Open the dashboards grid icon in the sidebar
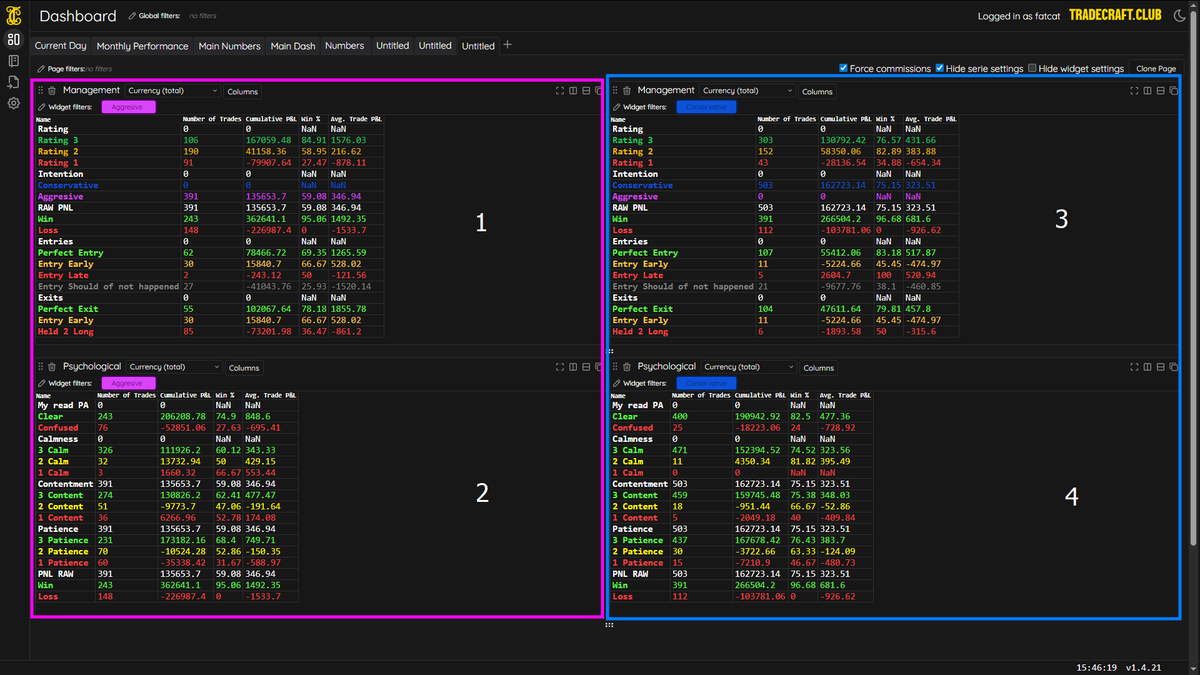Viewport: 1200px width, 675px height. pos(13,39)
